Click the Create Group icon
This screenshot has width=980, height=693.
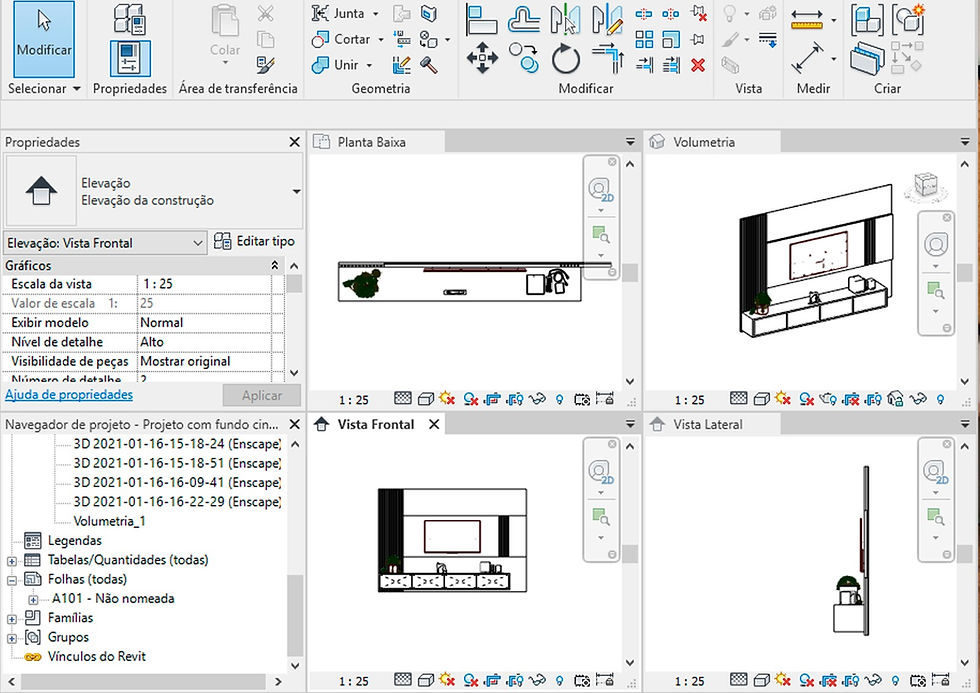tap(908, 20)
